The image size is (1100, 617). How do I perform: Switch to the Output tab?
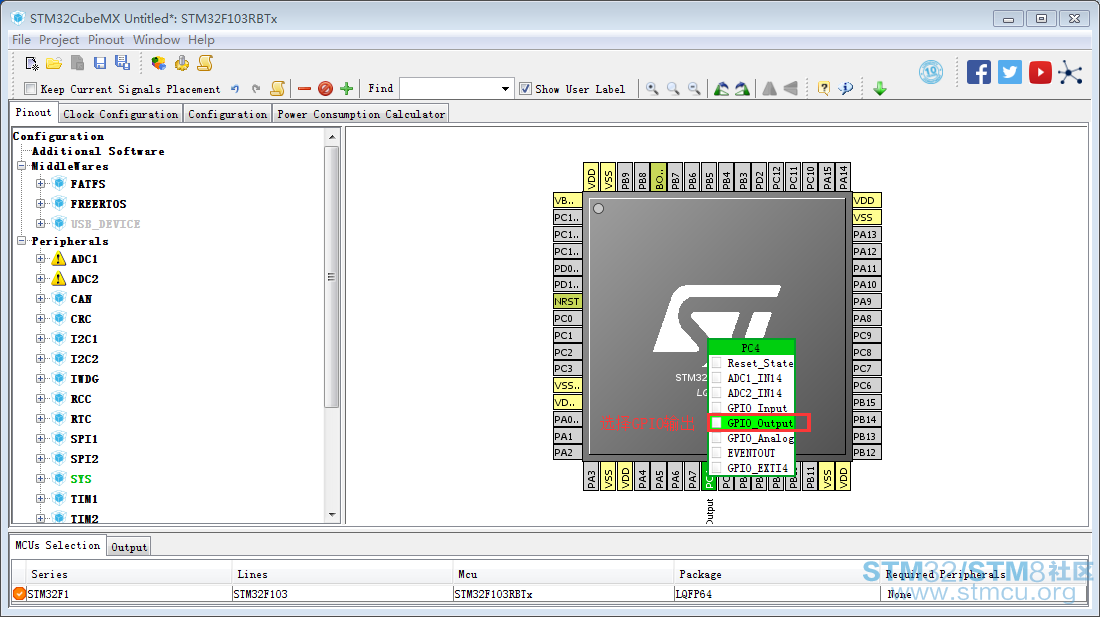tap(129, 547)
